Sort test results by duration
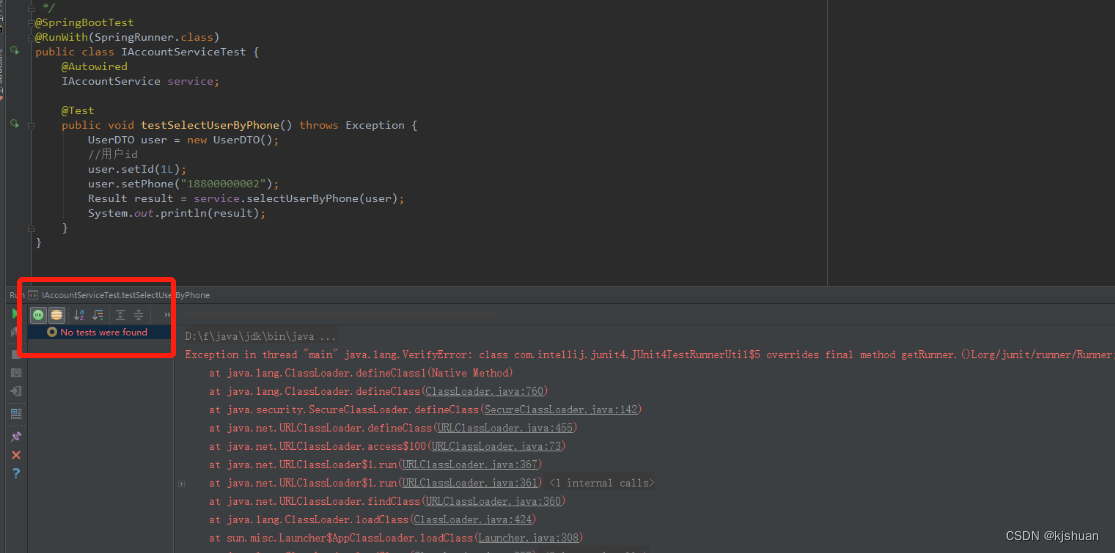This screenshot has width=1115, height=553. [98, 315]
